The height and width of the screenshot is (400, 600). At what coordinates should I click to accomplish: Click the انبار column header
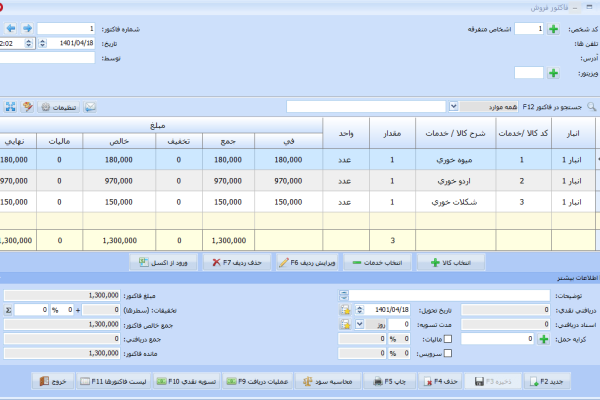573,133
